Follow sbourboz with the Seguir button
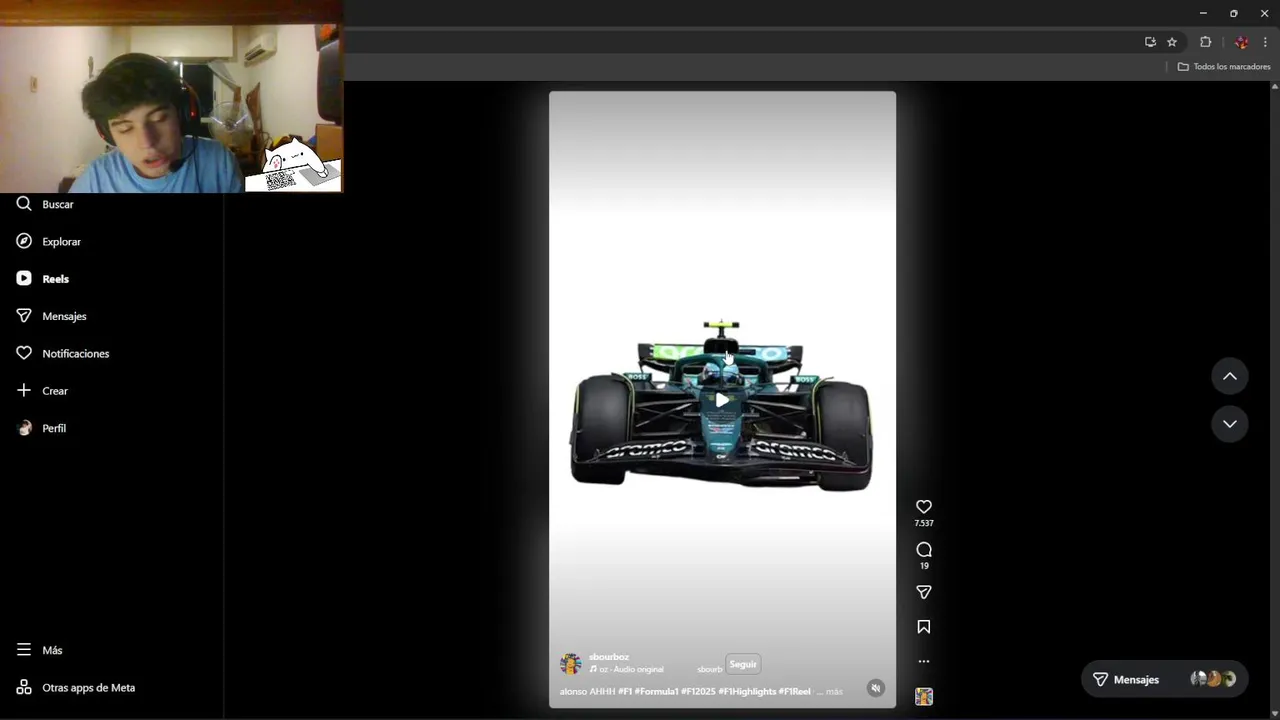The height and width of the screenshot is (720, 1280). pyautogui.click(x=743, y=664)
